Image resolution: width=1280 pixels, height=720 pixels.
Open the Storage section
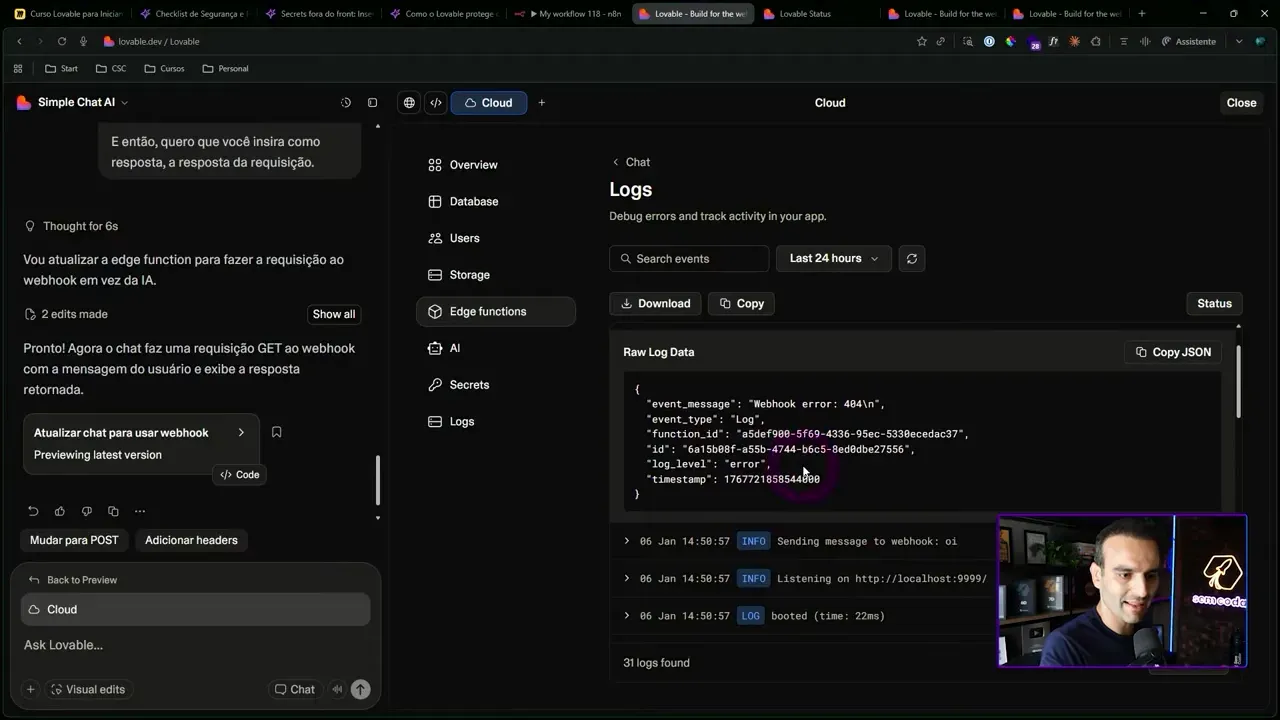pyautogui.click(x=470, y=274)
